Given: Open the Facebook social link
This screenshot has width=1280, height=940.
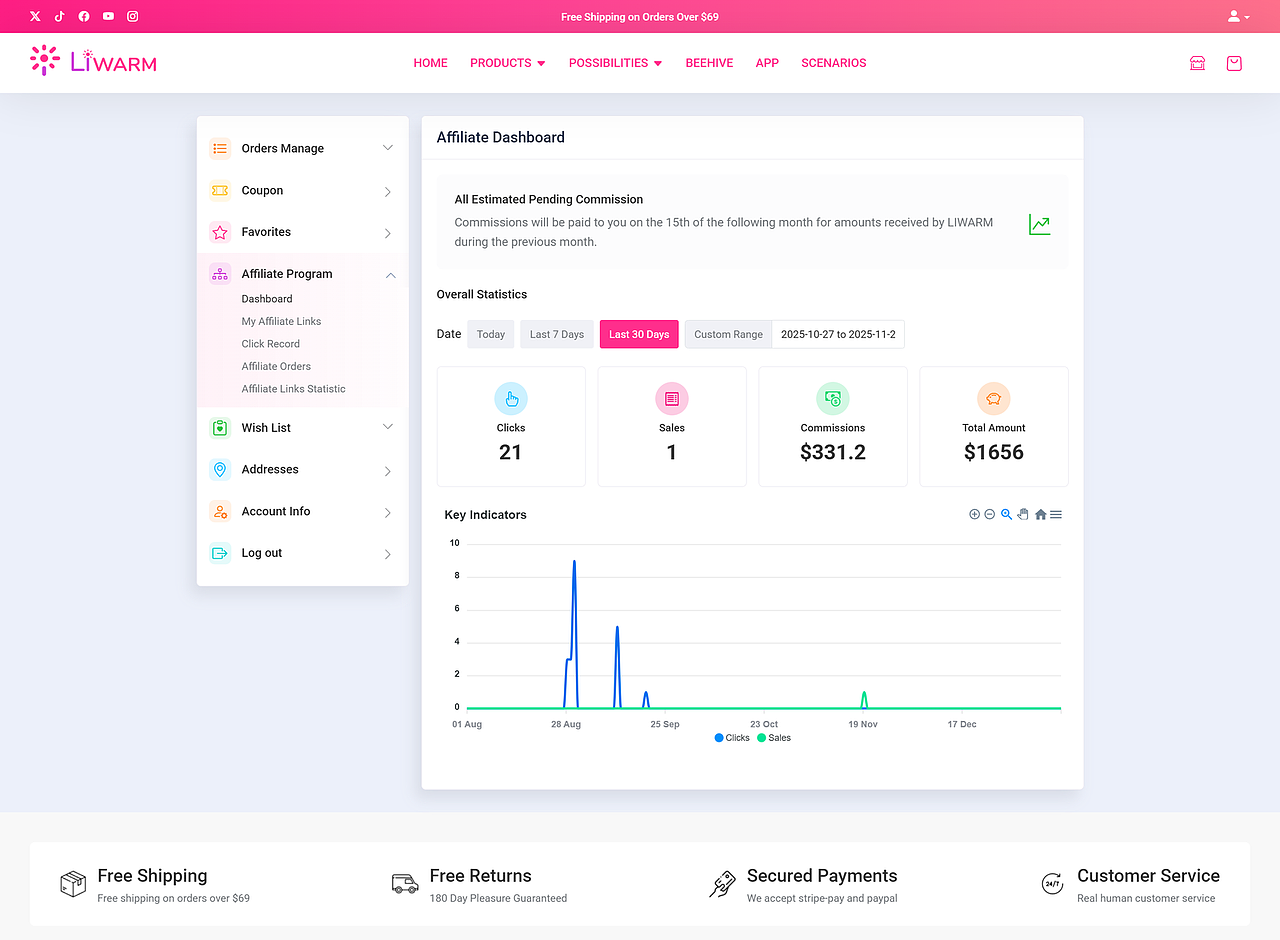Looking at the screenshot, I should [84, 16].
